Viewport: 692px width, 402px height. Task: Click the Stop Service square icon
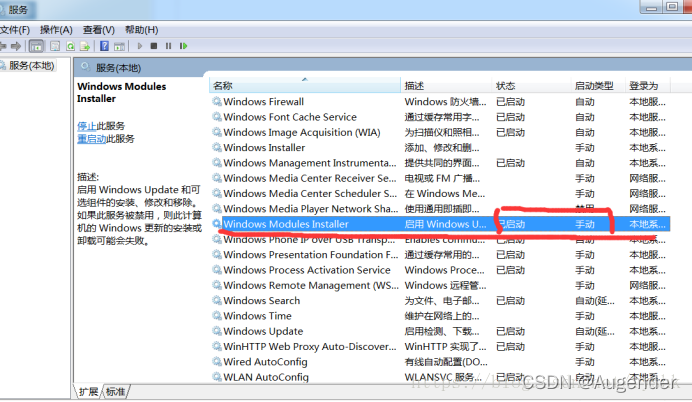[x=154, y=46]
